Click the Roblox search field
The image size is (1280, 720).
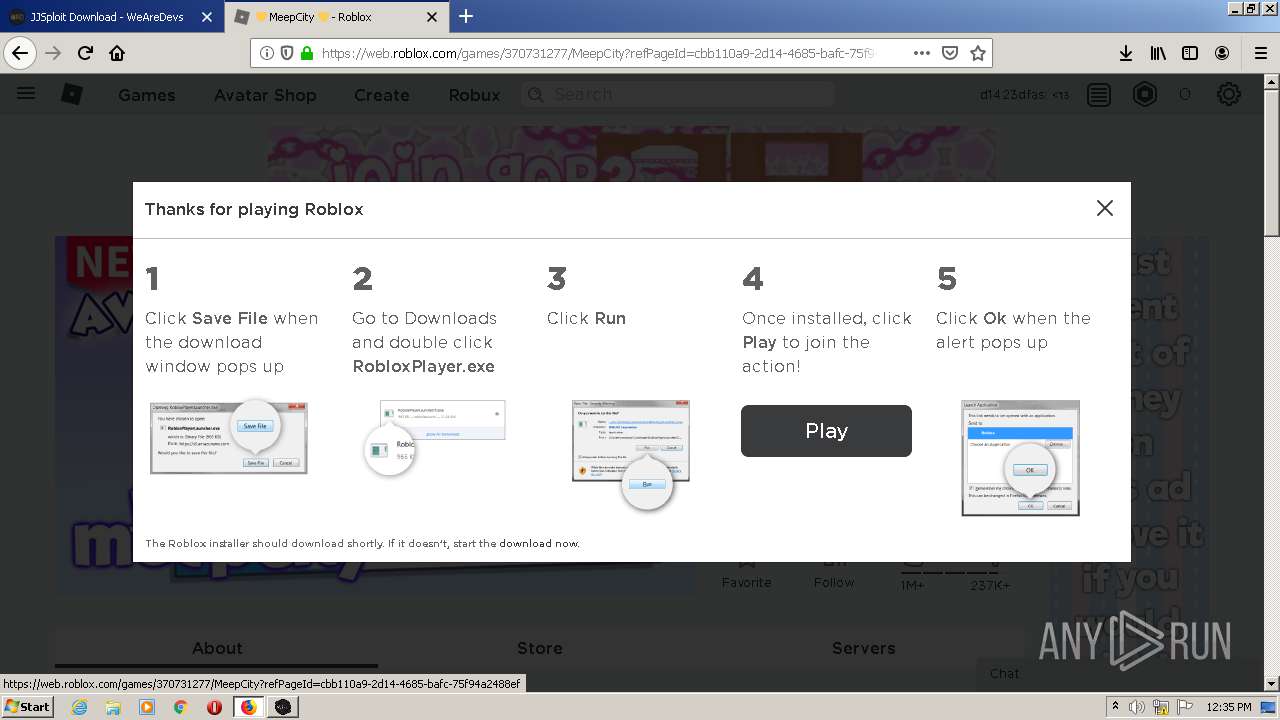(678, 94)
